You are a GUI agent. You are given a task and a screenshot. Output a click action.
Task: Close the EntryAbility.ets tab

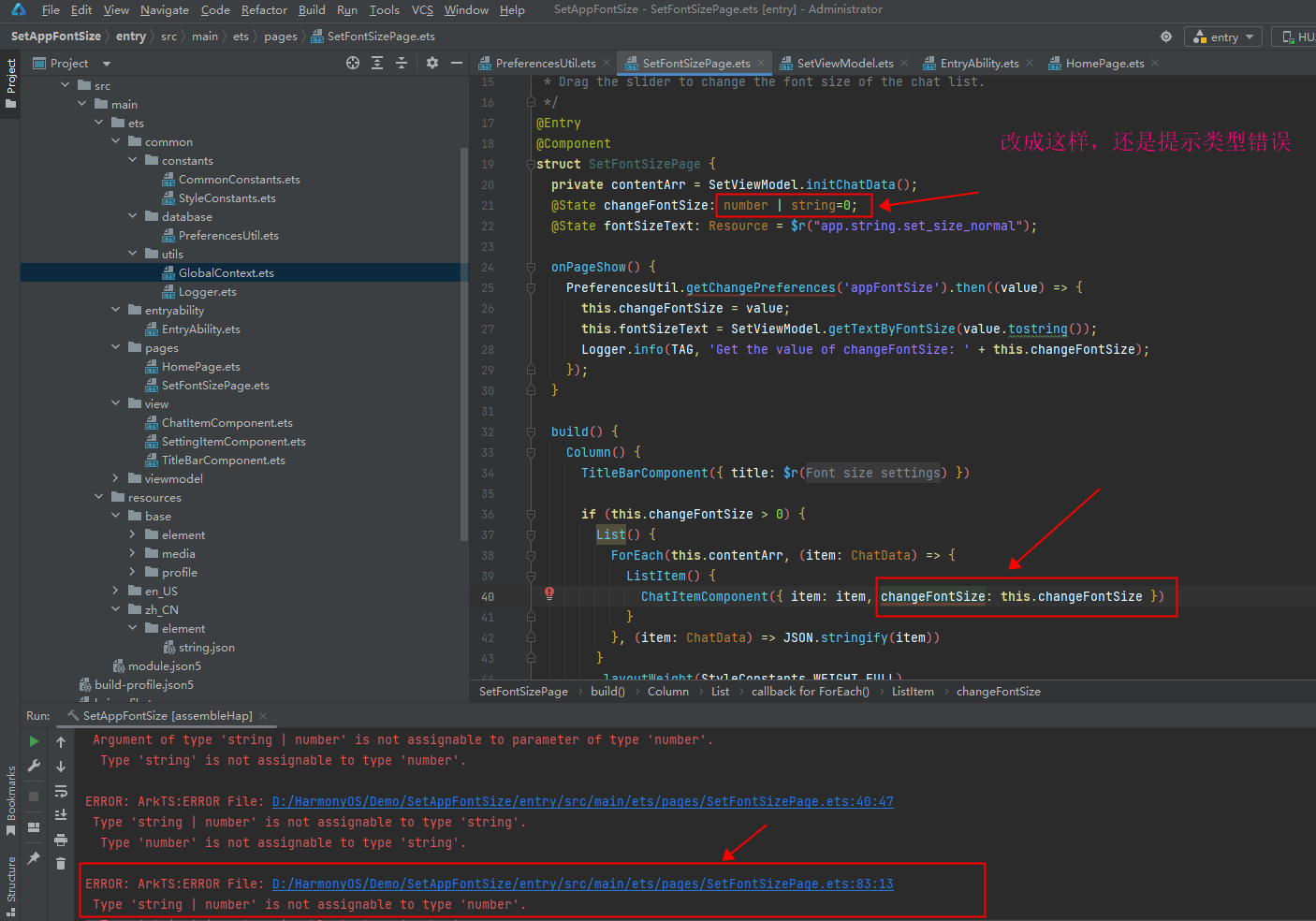tap(1030, 63)
